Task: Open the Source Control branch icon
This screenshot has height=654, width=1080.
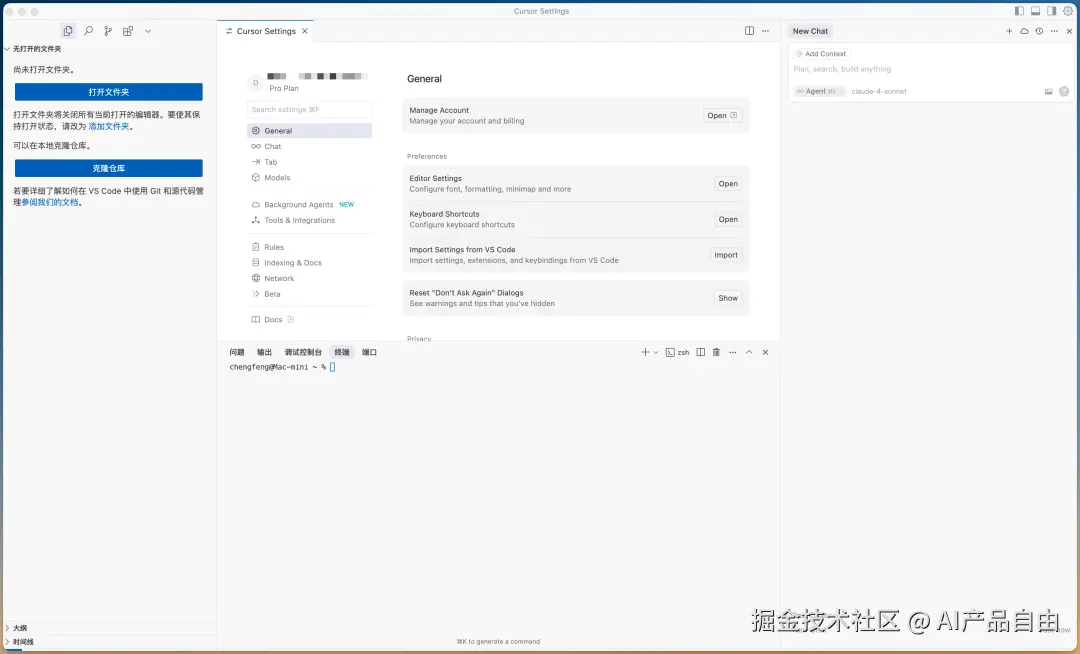Action: coord(108,31)
